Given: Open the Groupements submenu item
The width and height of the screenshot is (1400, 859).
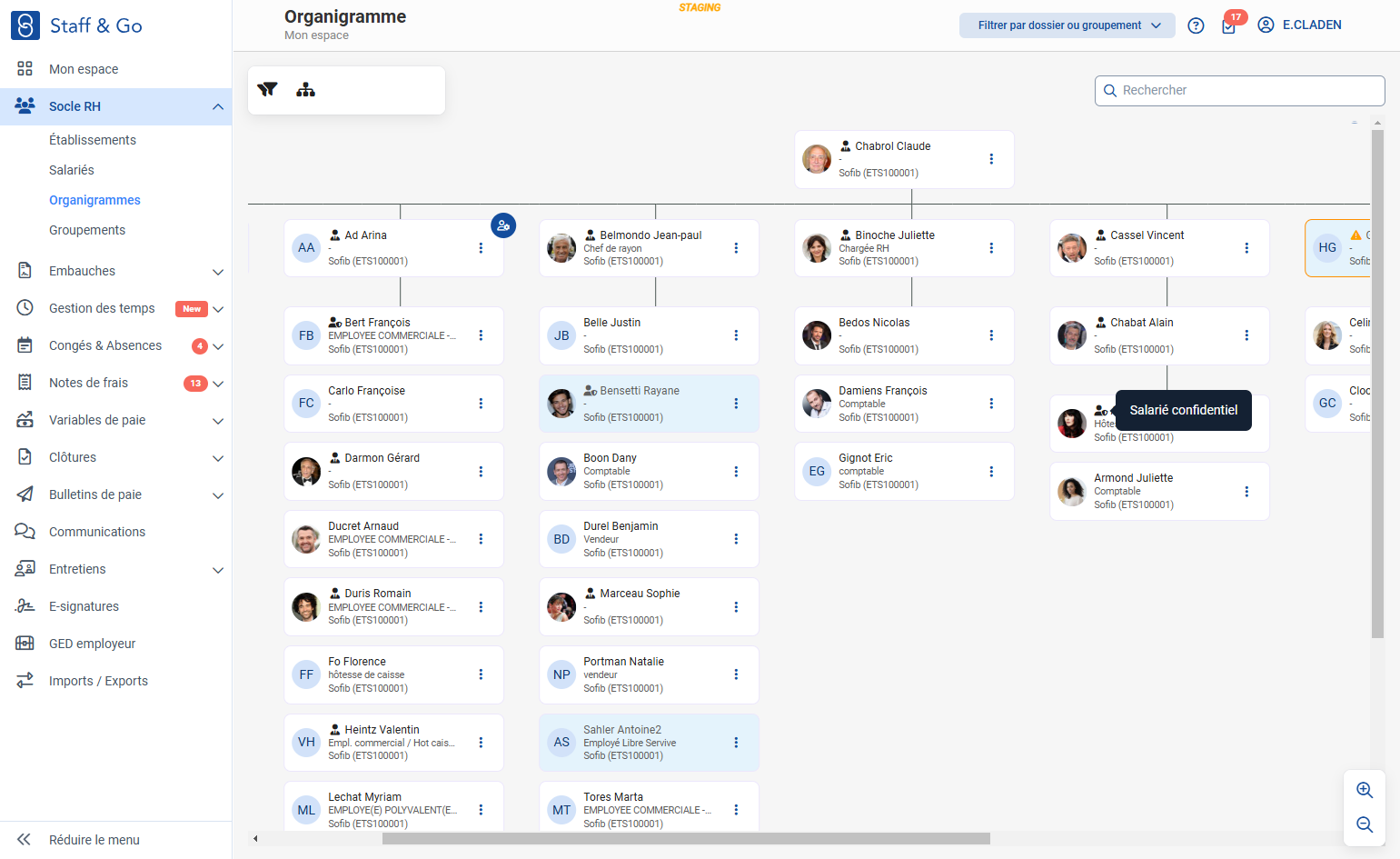Looking at the screenshot, I should pos(87,230).
